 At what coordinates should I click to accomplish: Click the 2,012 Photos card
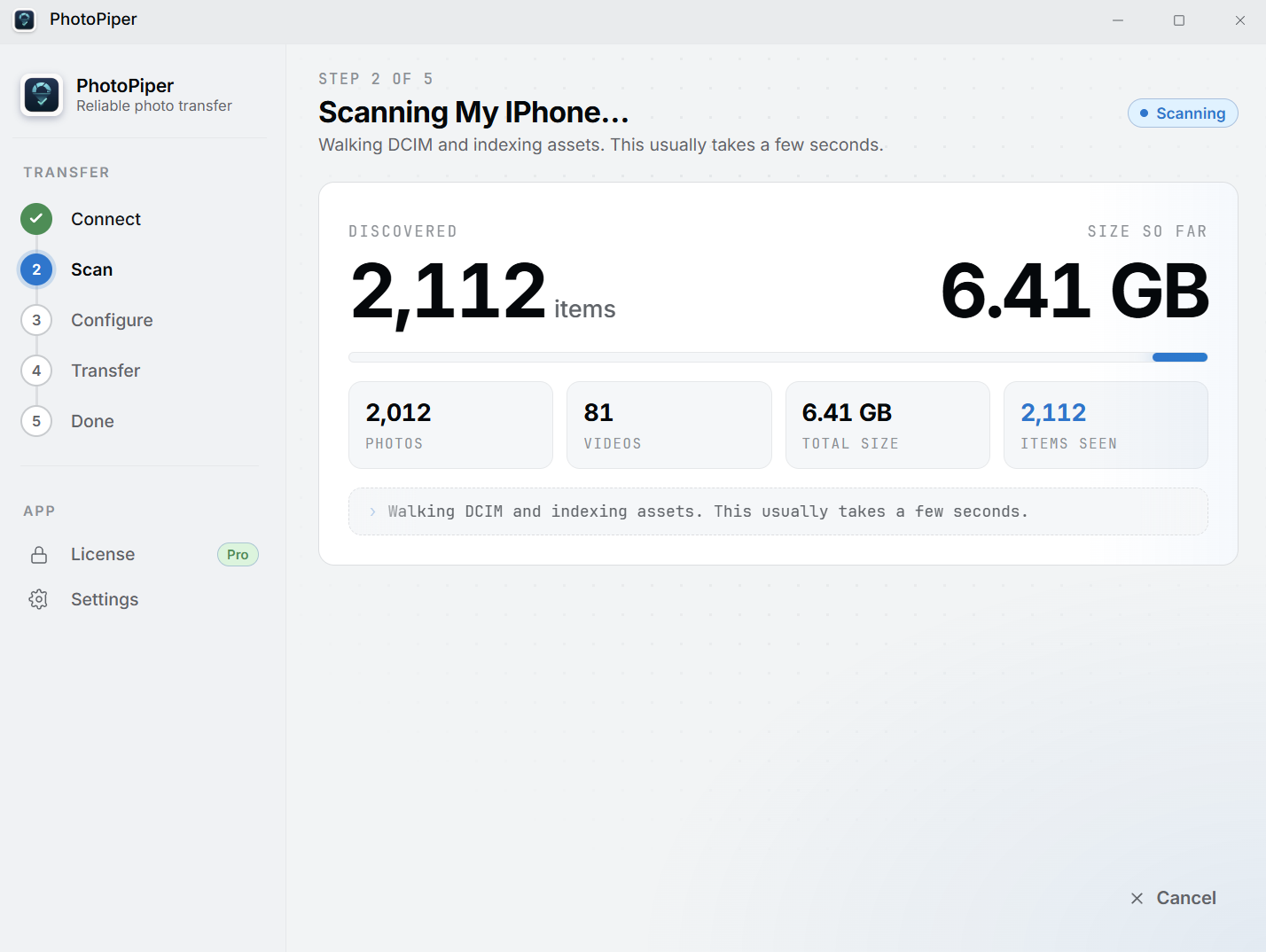(x=450, y=425)
